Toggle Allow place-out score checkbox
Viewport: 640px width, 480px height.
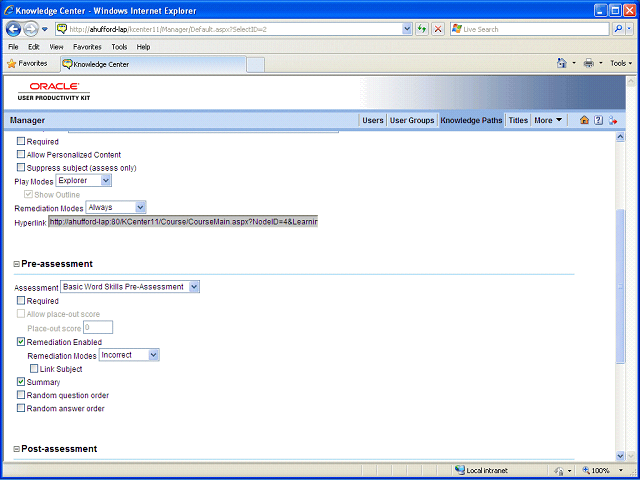pos(21,314)
